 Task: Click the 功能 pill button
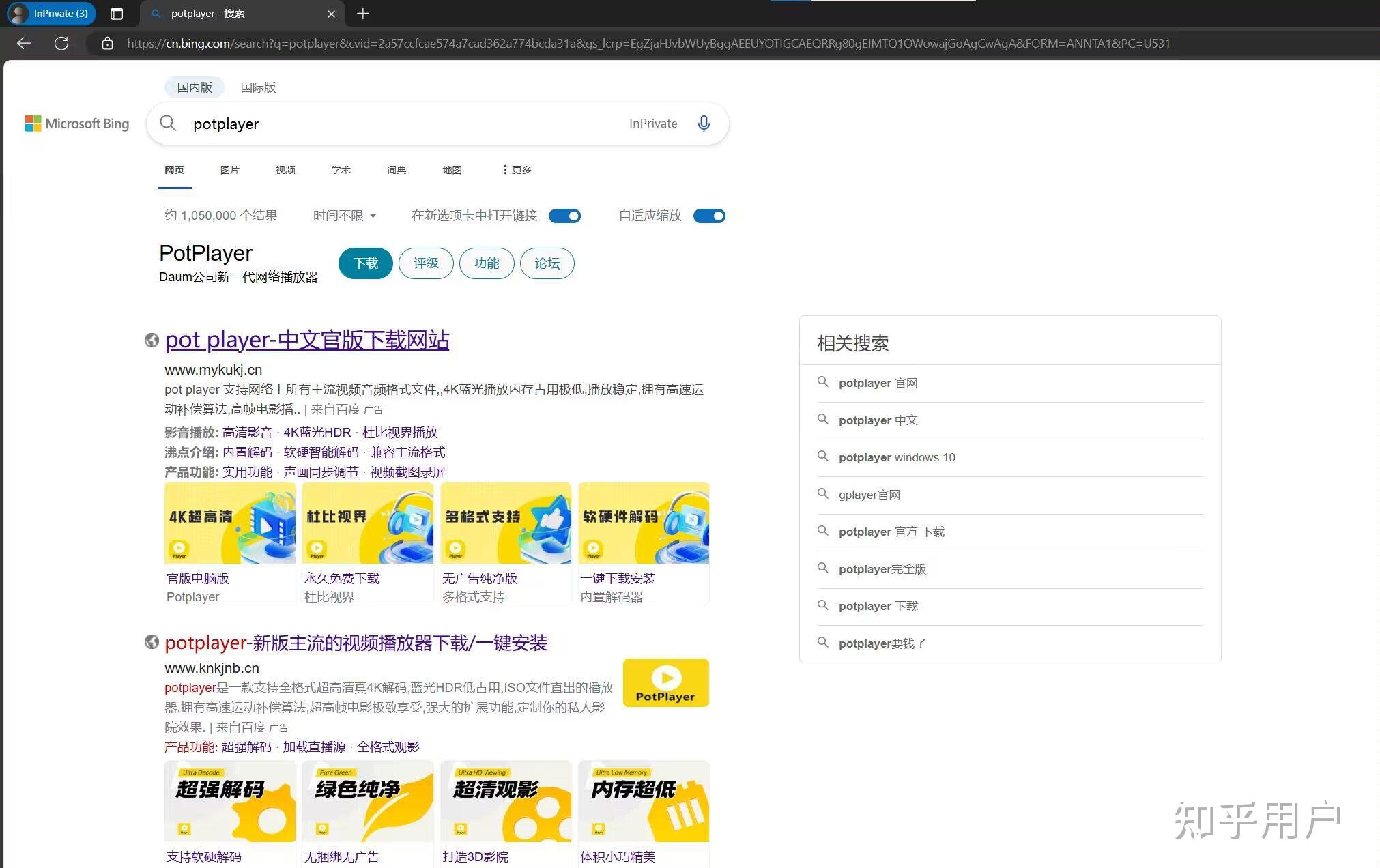click(x=487, y=263)
